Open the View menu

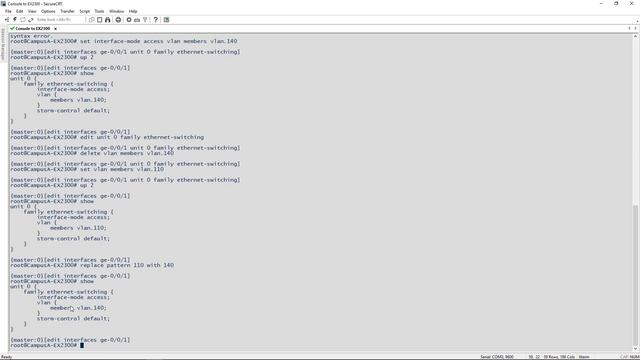[32, 11]
